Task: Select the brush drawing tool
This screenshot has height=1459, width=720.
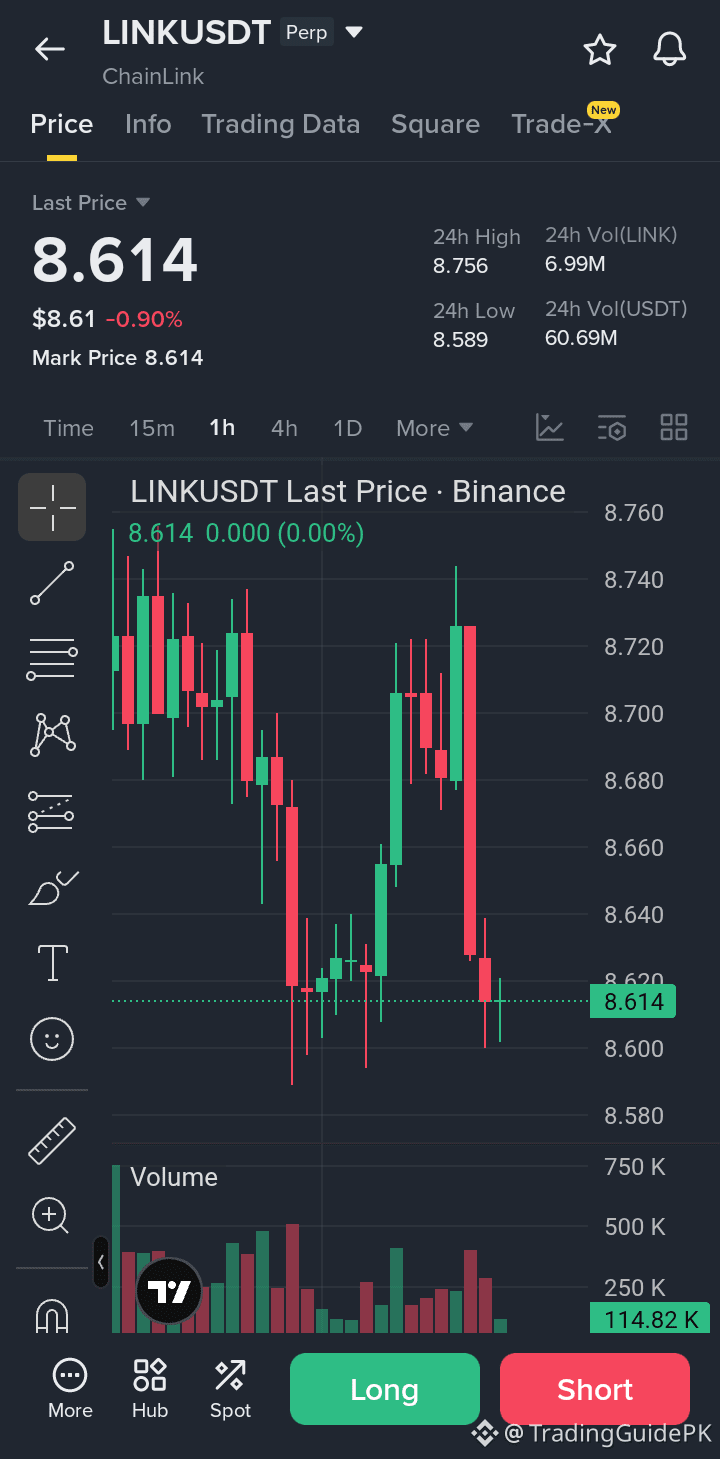Action: (52, 887)
